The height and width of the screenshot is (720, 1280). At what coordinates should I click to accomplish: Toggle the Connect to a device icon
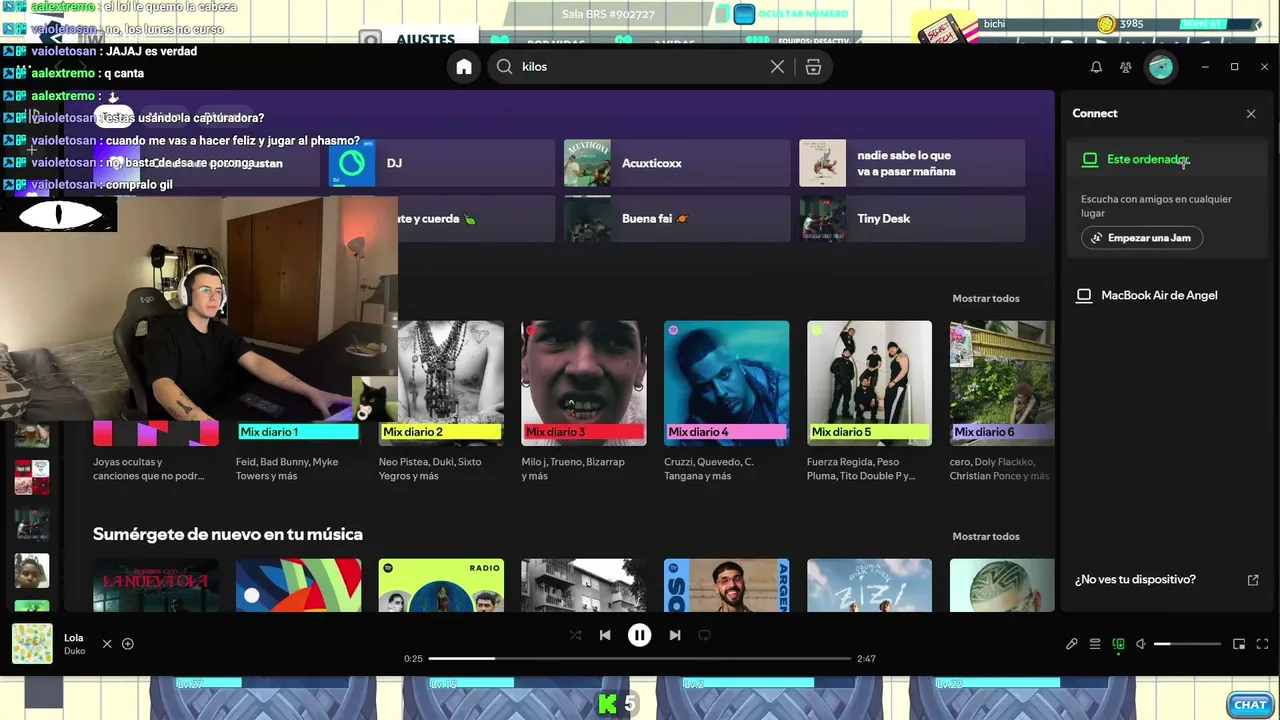[x=1118, y=645]
